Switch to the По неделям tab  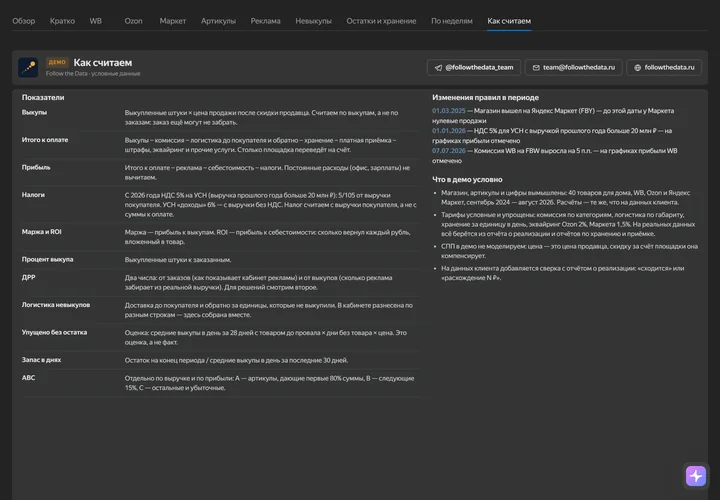tap(451, 21)
